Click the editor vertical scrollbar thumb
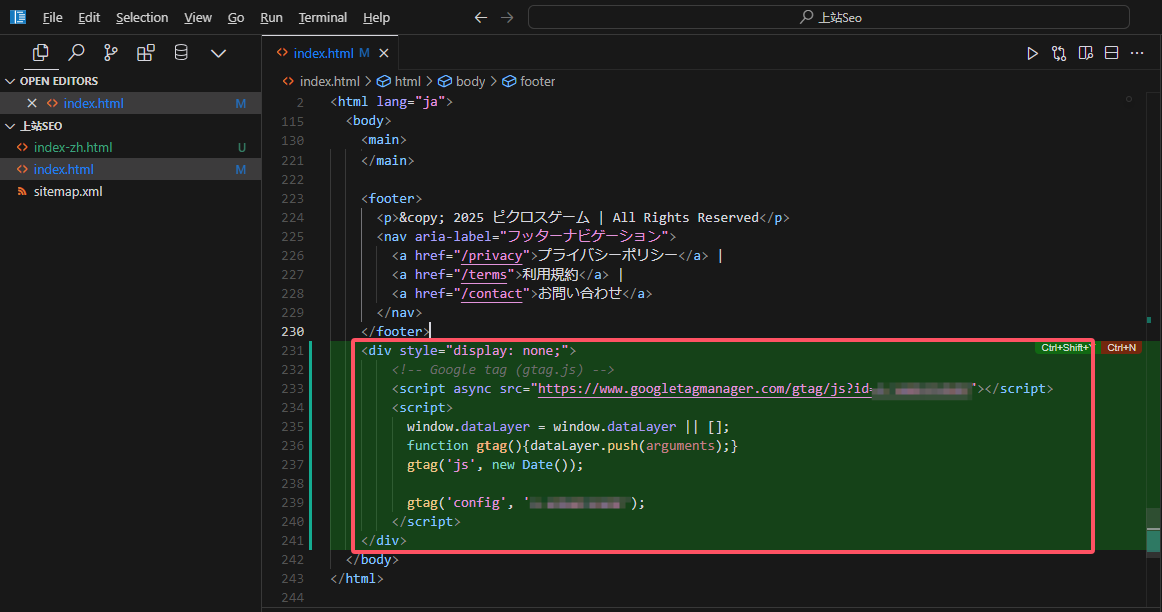This screenshot has height=612, width=1162. click(x=1153, y=531)
